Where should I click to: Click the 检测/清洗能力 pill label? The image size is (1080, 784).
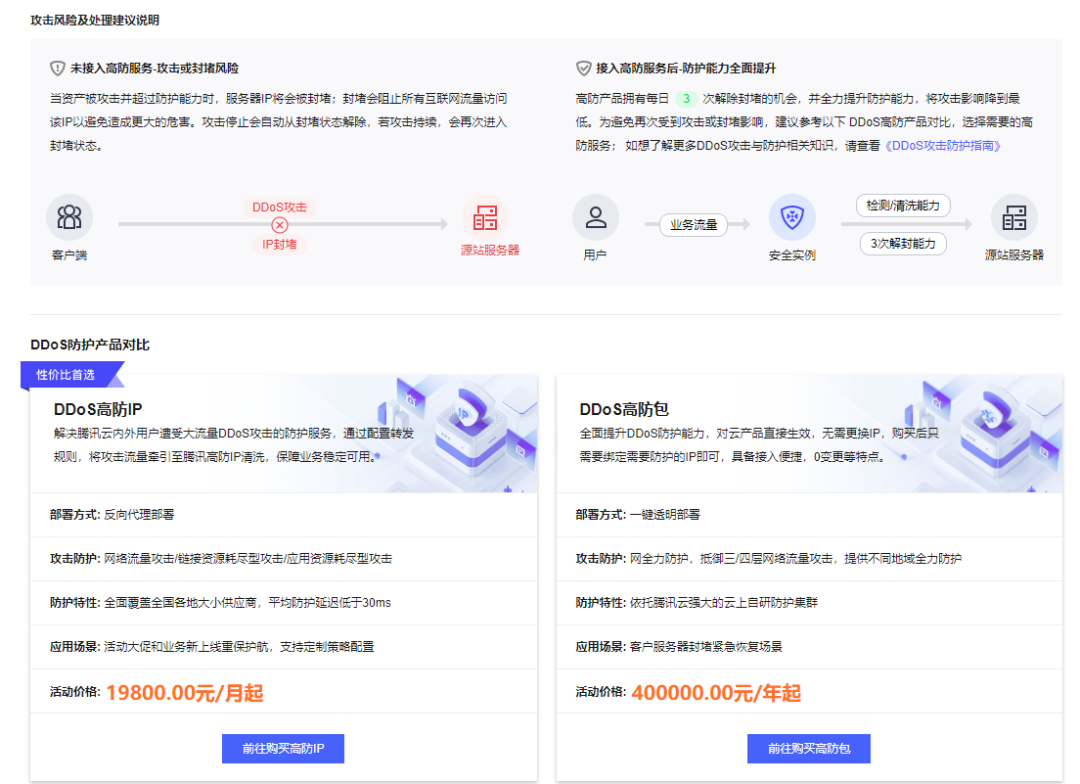tap(903, 205)
